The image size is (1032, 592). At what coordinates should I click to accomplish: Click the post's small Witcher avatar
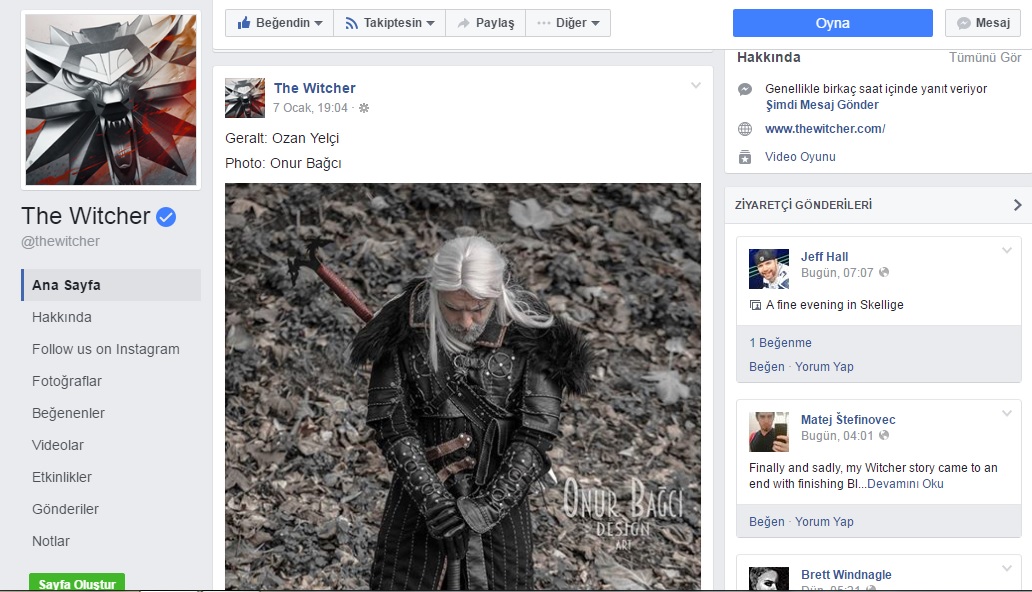[x=245, y=98]
